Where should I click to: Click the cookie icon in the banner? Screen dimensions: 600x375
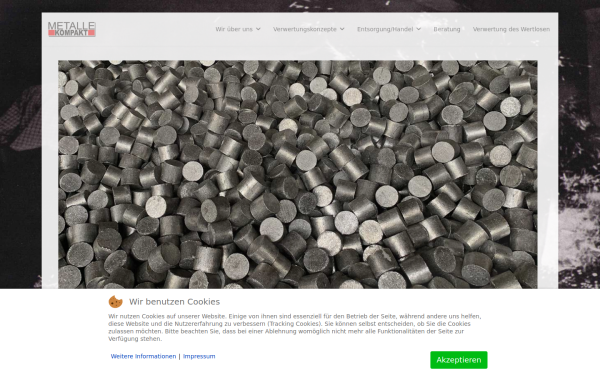(116, 302)
